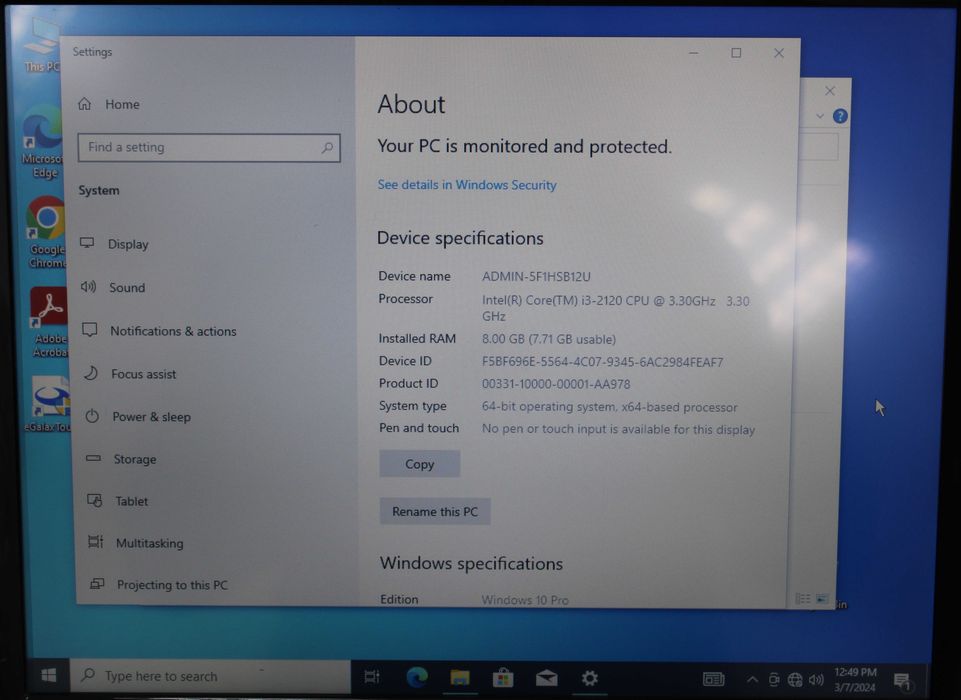961x700 pixels.
Task: Open Home in Settings sidebar
Action: coord(109,104)
